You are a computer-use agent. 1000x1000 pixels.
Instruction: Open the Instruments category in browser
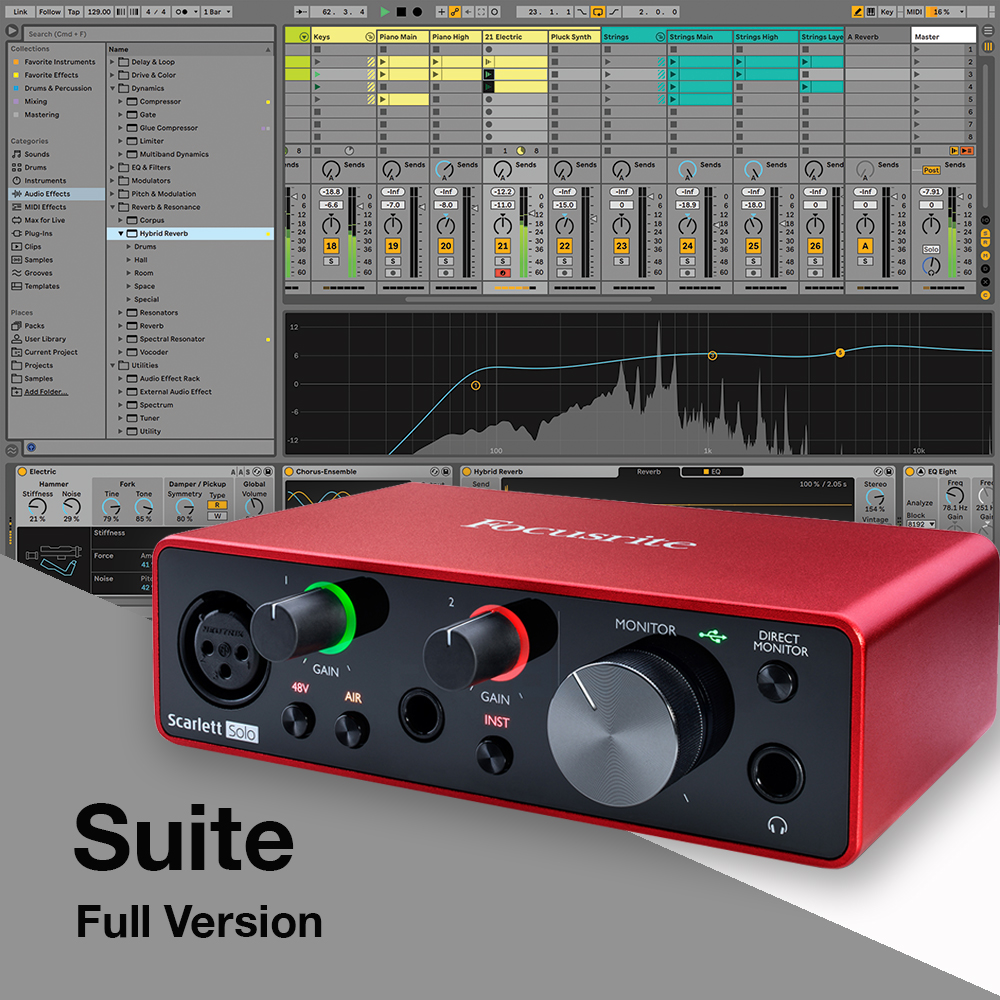45,180
